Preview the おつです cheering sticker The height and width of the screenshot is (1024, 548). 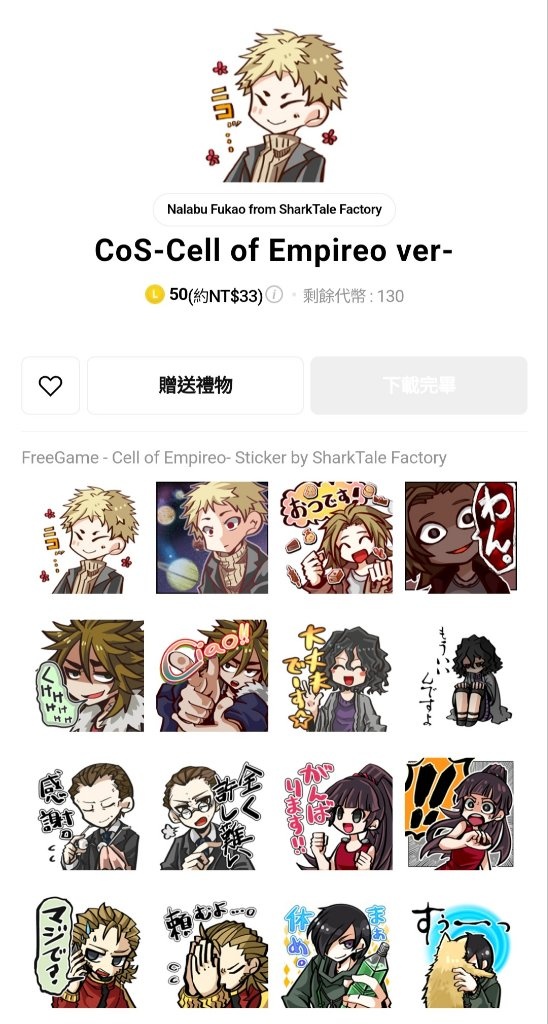coord(336,537)
